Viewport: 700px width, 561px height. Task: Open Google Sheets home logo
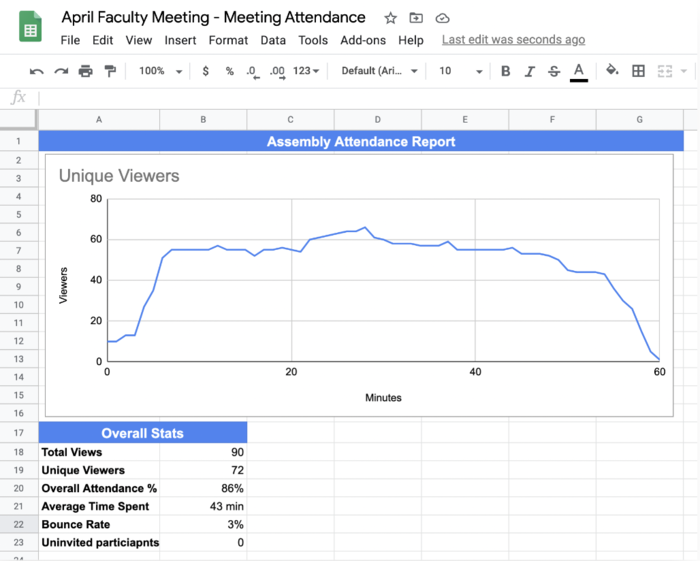pyautogui.click(x=30, y=28)
